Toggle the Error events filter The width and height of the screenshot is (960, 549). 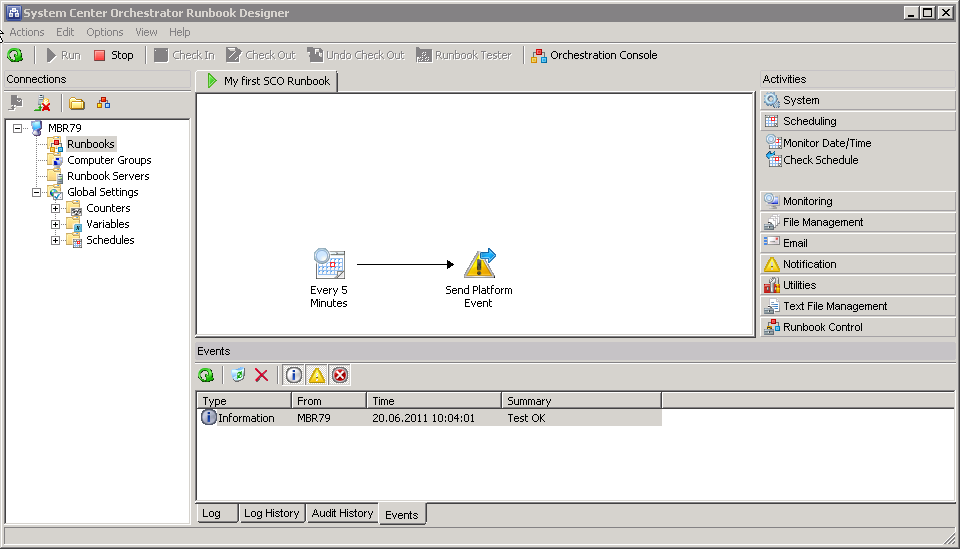click(x=340, y=375)
